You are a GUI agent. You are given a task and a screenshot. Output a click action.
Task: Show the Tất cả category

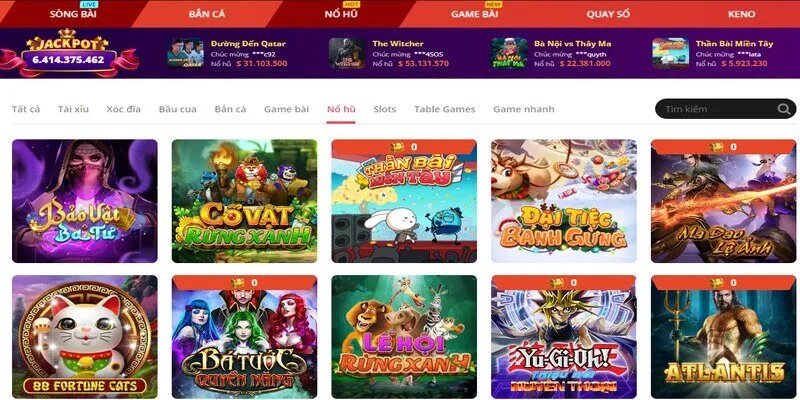tap(26, 109)
